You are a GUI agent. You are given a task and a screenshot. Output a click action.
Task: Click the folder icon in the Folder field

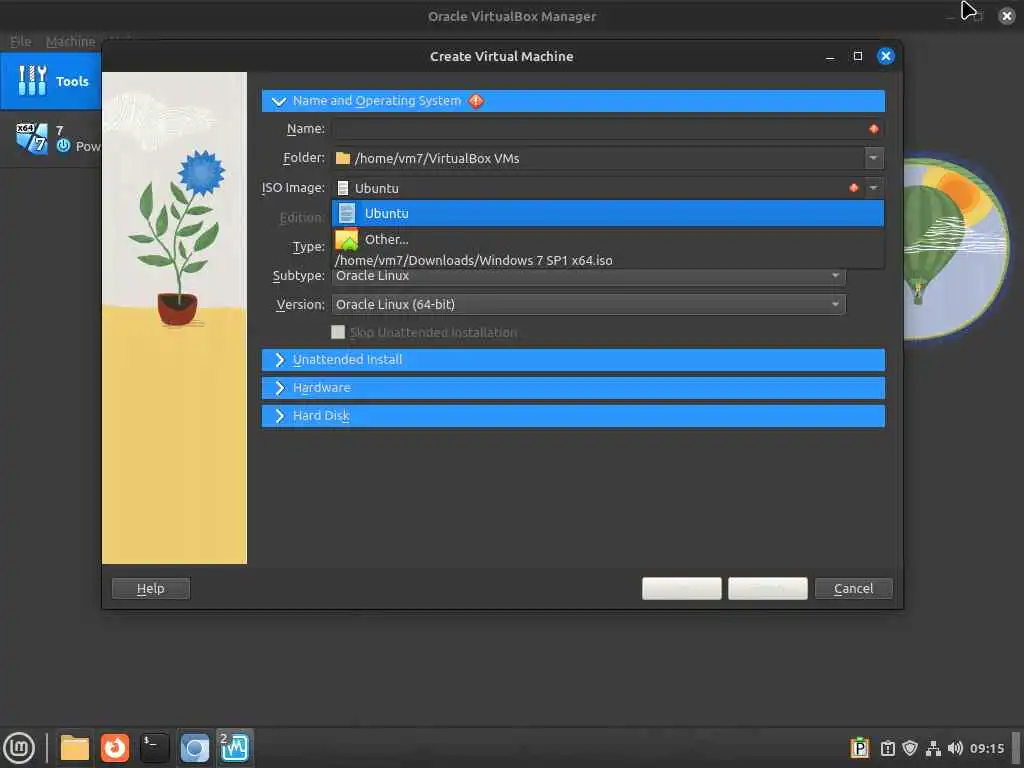pyautogui.click(x=343, y=158)
